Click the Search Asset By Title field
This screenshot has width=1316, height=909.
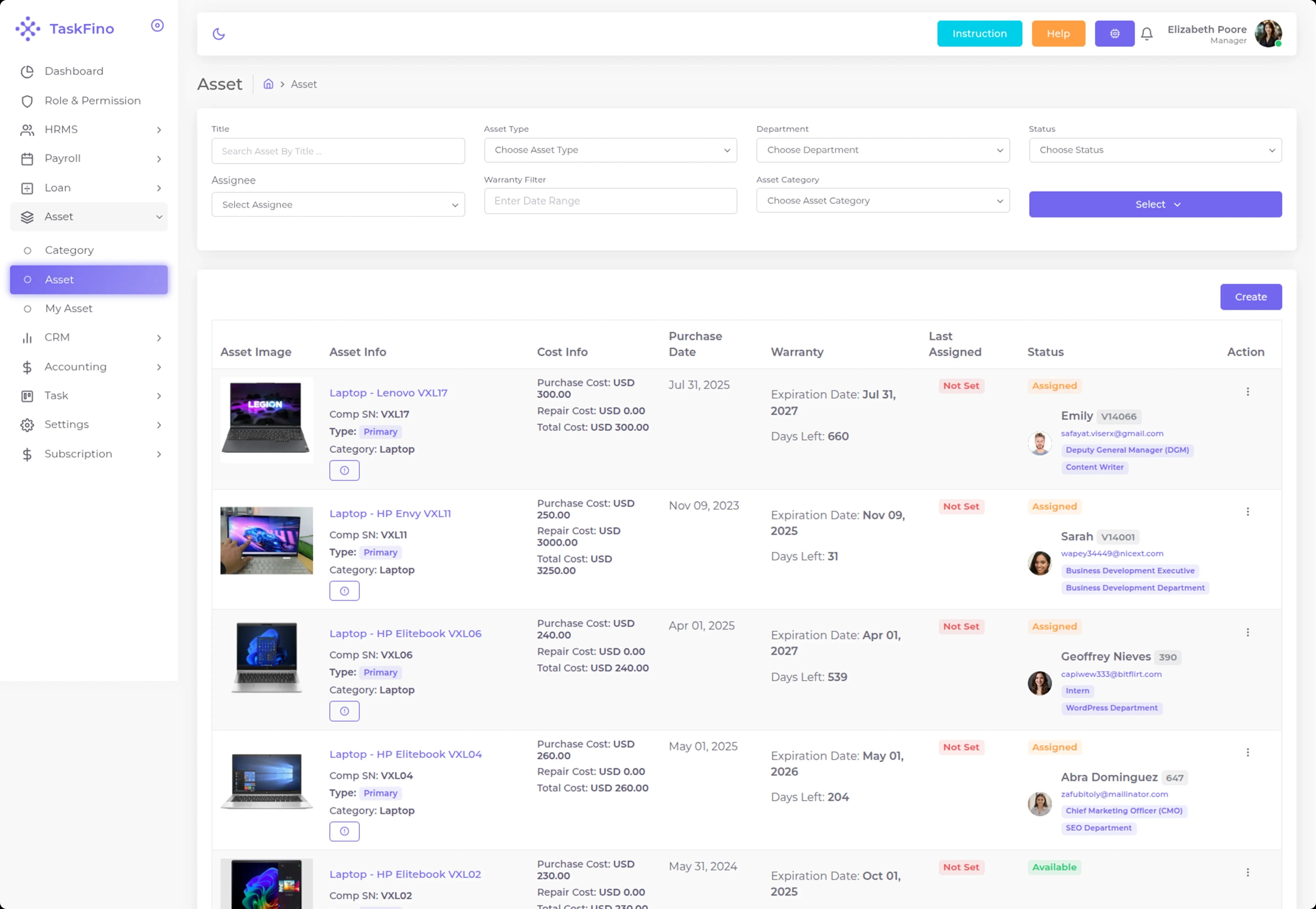coord(338,152)
